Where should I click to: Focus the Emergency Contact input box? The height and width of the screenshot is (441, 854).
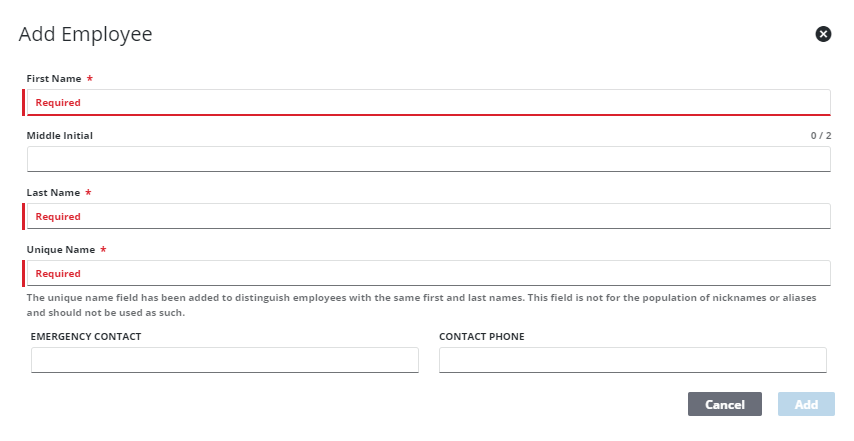coord(225,360)
